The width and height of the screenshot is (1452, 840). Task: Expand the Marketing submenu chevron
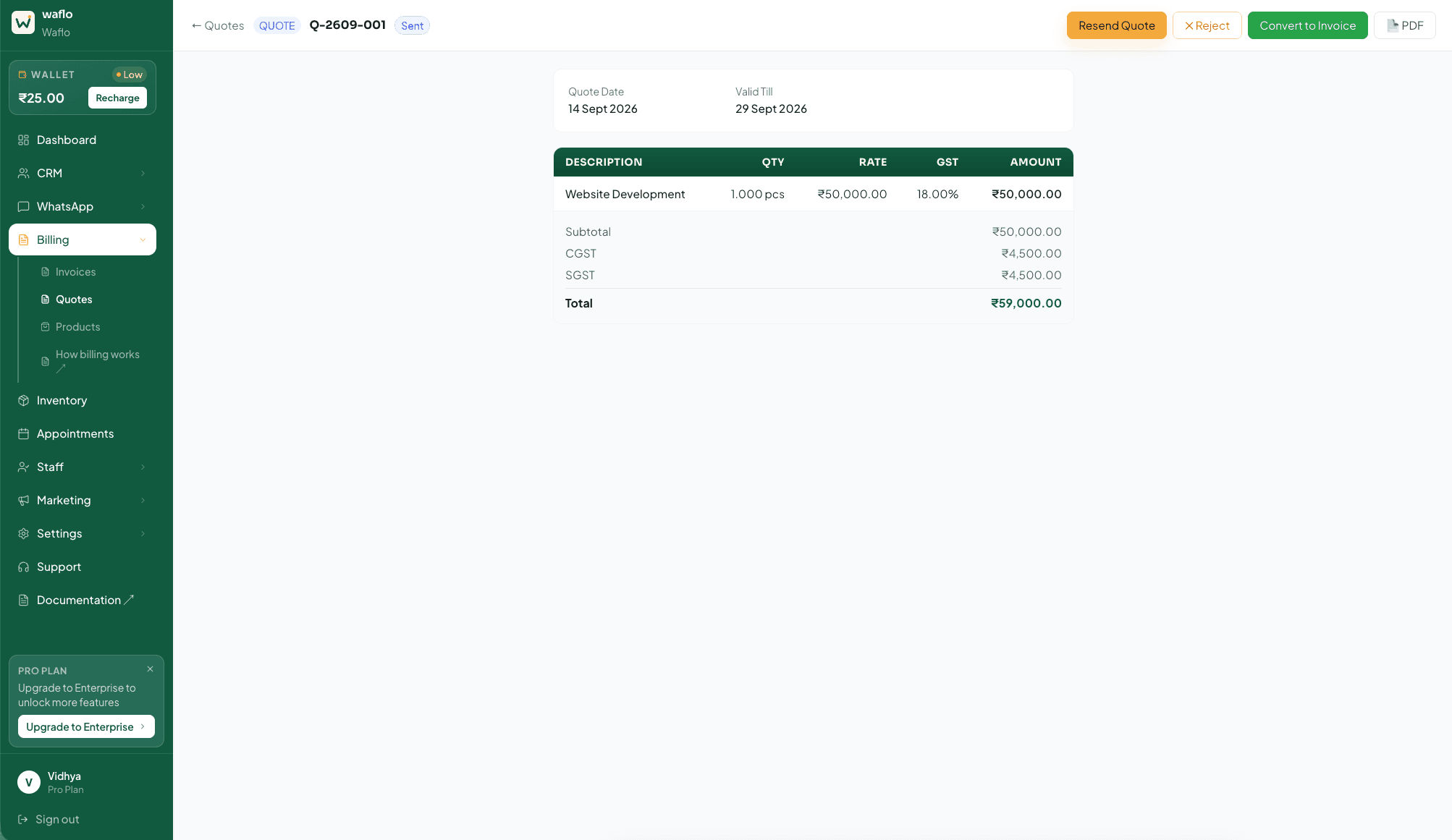tap(143, 500)
